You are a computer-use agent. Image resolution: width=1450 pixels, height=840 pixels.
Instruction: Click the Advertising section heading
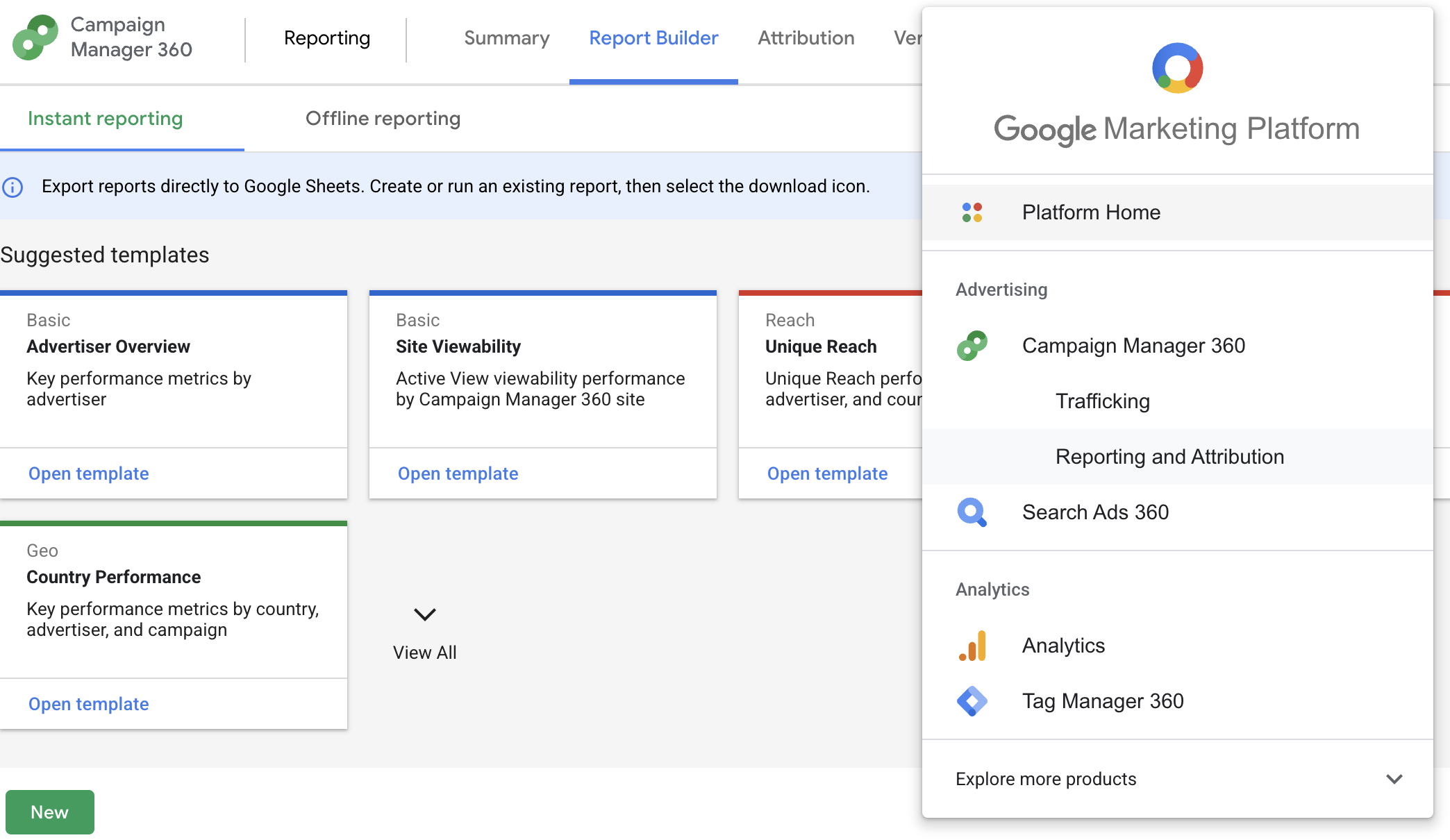tap(1001, 289)
